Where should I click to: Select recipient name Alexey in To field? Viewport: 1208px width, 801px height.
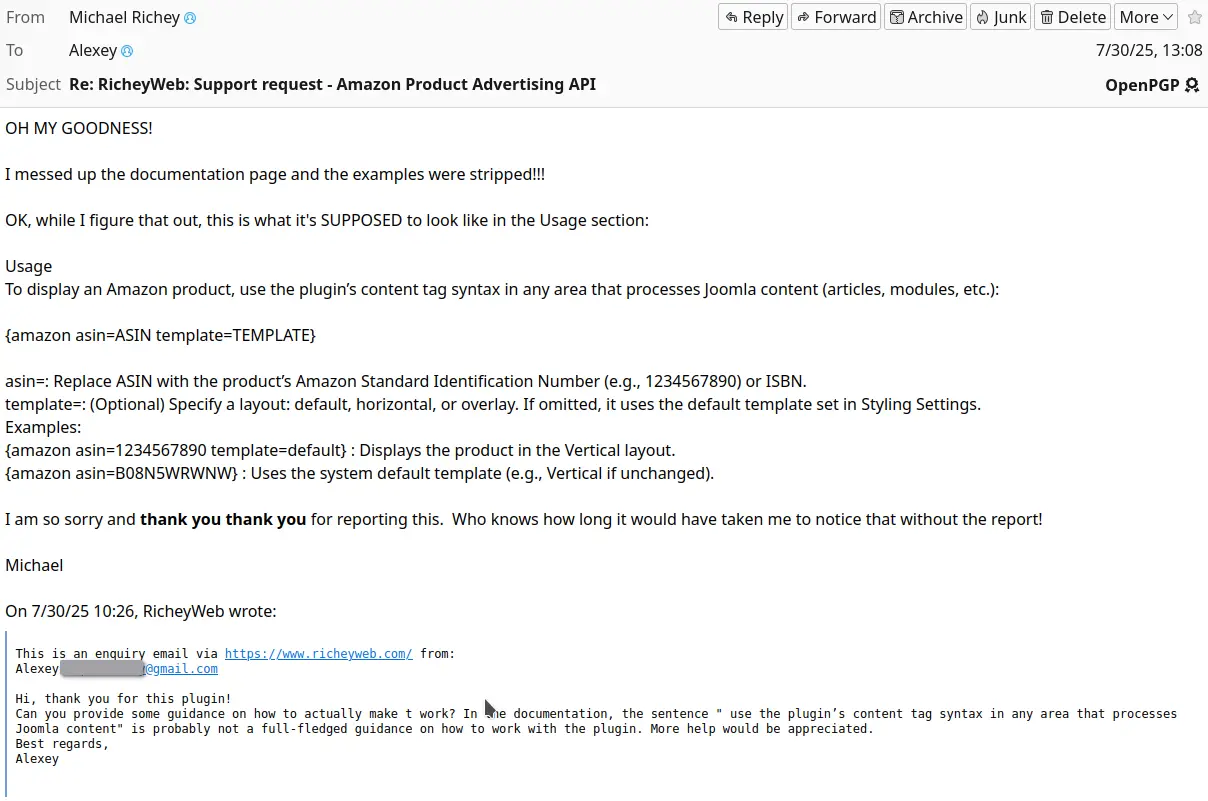pos(93,50)
